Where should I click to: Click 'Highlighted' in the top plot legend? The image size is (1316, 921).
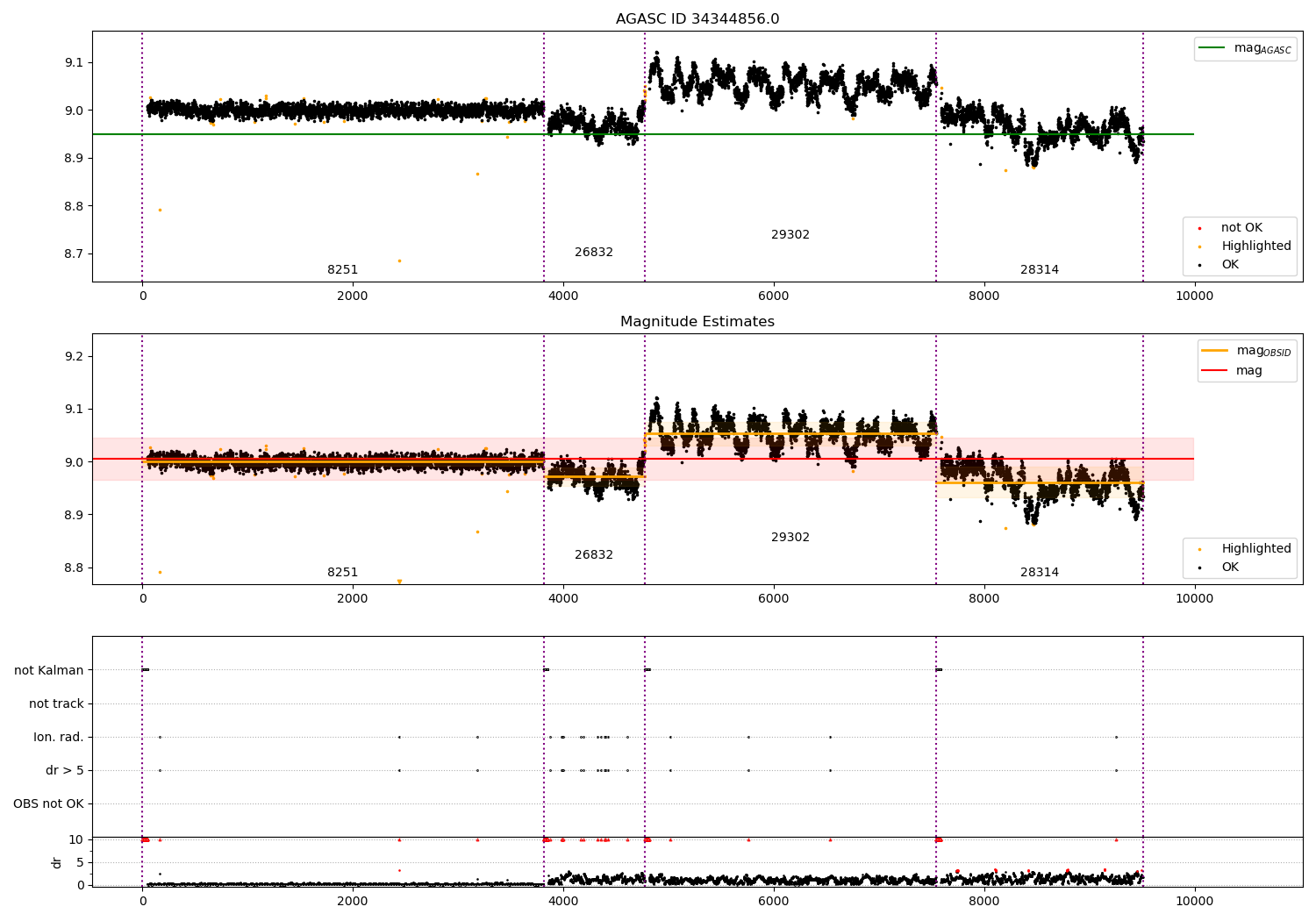click(x=1256, y=246)
